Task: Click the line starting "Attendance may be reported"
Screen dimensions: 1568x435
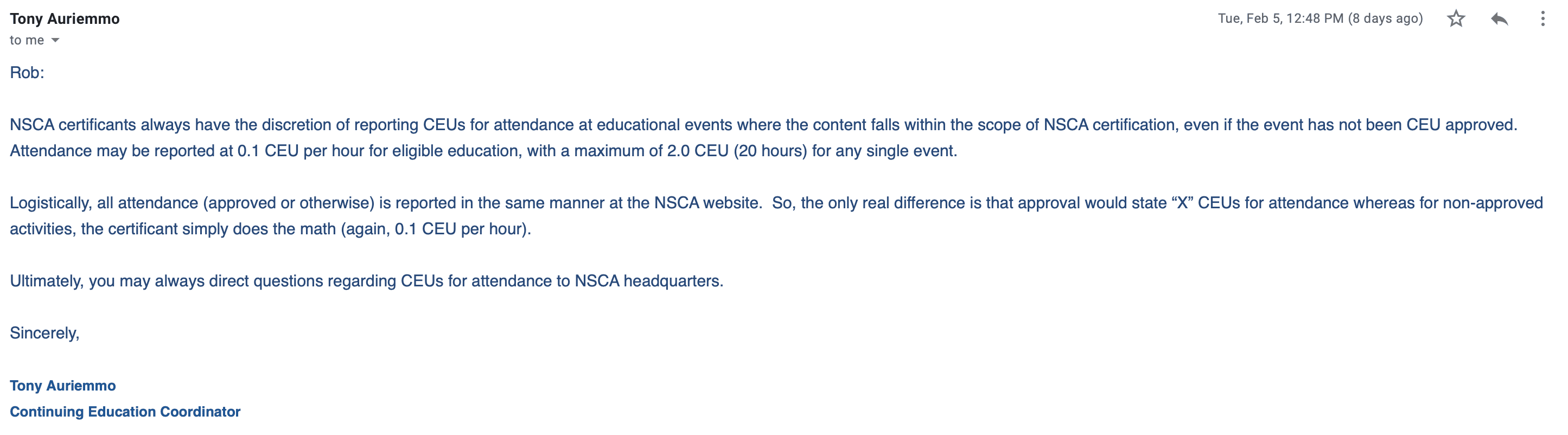Action: pyautogui.click(x=483, y=151)
